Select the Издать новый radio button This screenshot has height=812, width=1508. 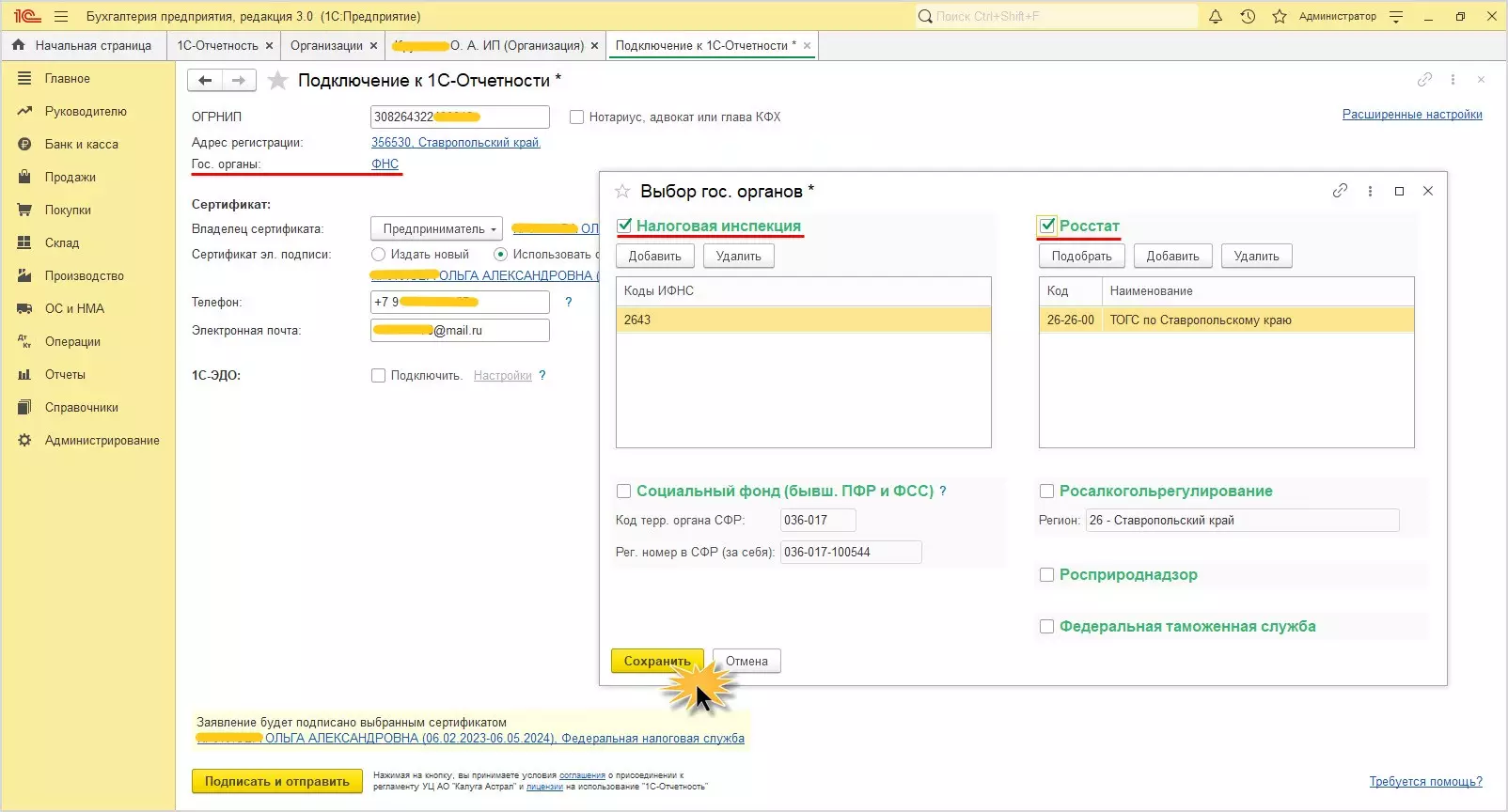click(x=378, y=254)
